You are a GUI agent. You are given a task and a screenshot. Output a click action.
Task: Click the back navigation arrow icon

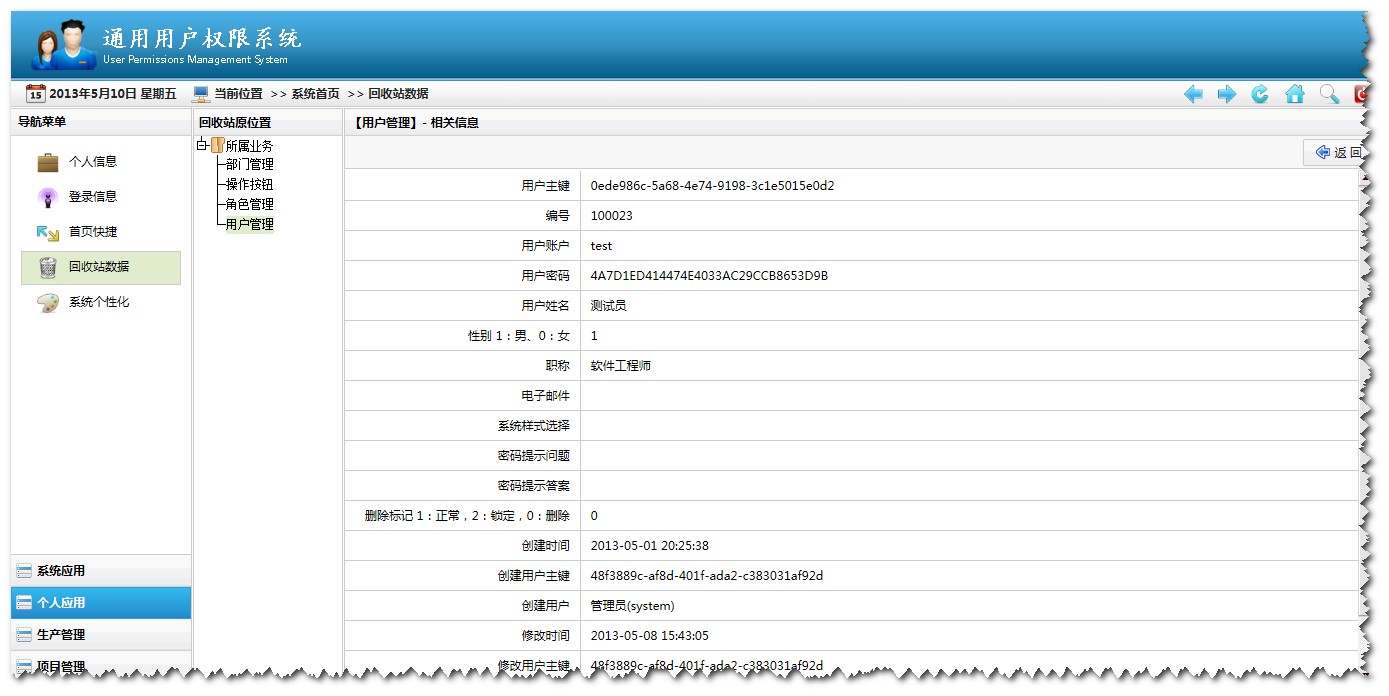pos(1194,93)
